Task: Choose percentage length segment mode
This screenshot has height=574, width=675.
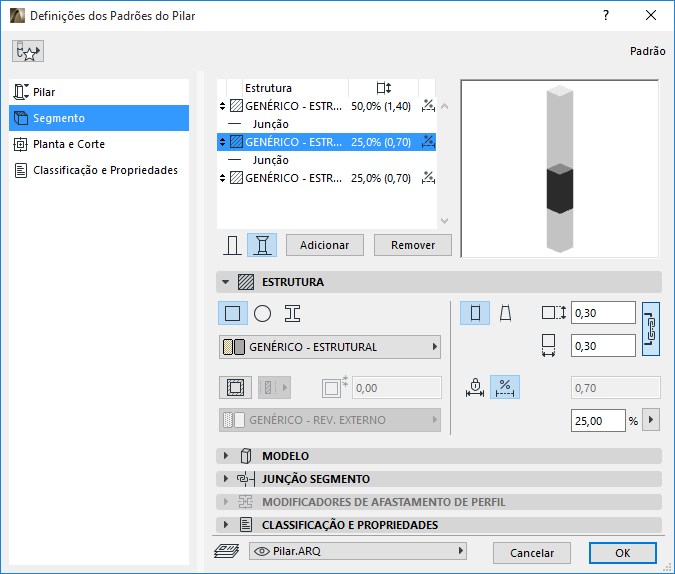Action: click(x=505, y=387)
